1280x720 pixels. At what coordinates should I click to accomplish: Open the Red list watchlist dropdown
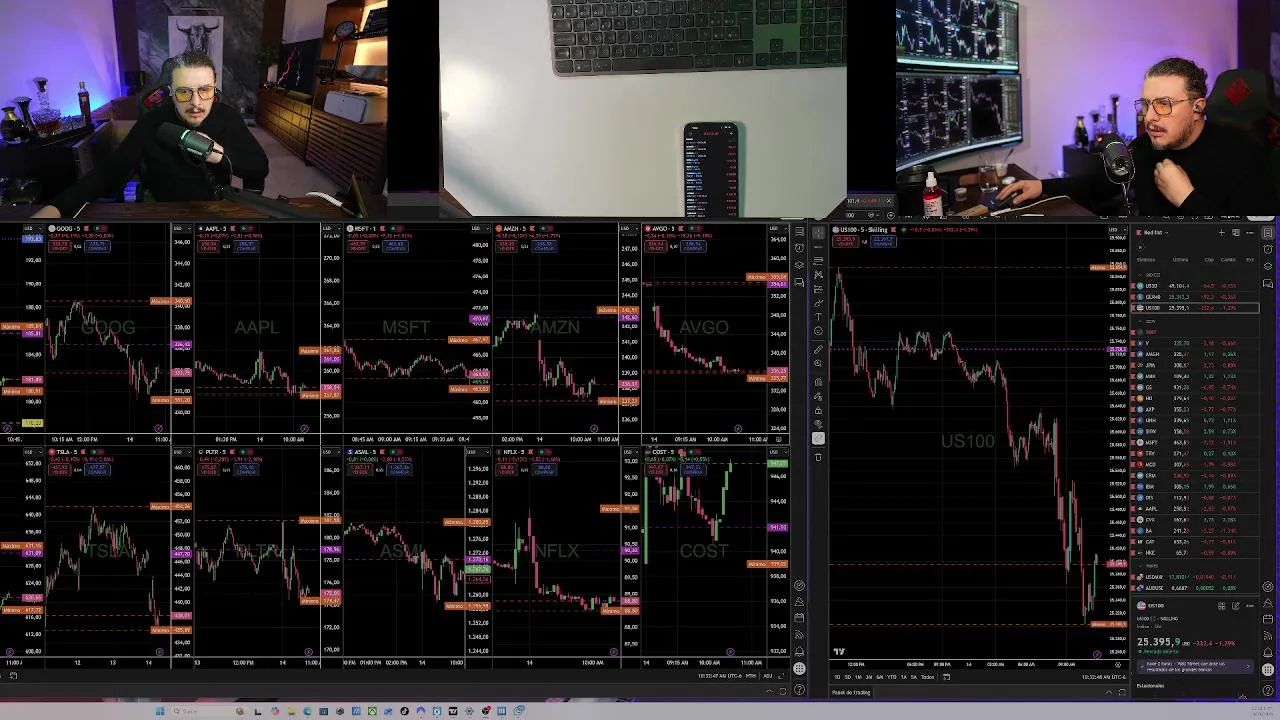pos(1155,232)
